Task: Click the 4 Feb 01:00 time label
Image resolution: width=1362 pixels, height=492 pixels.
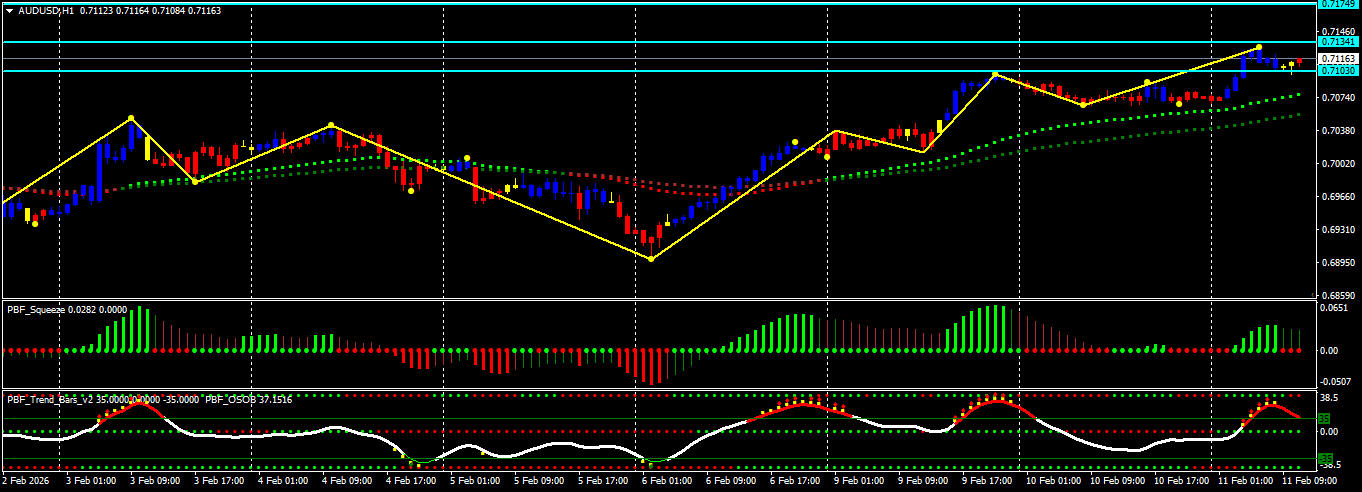Action: pyautogui.click(x=284, y=481)
